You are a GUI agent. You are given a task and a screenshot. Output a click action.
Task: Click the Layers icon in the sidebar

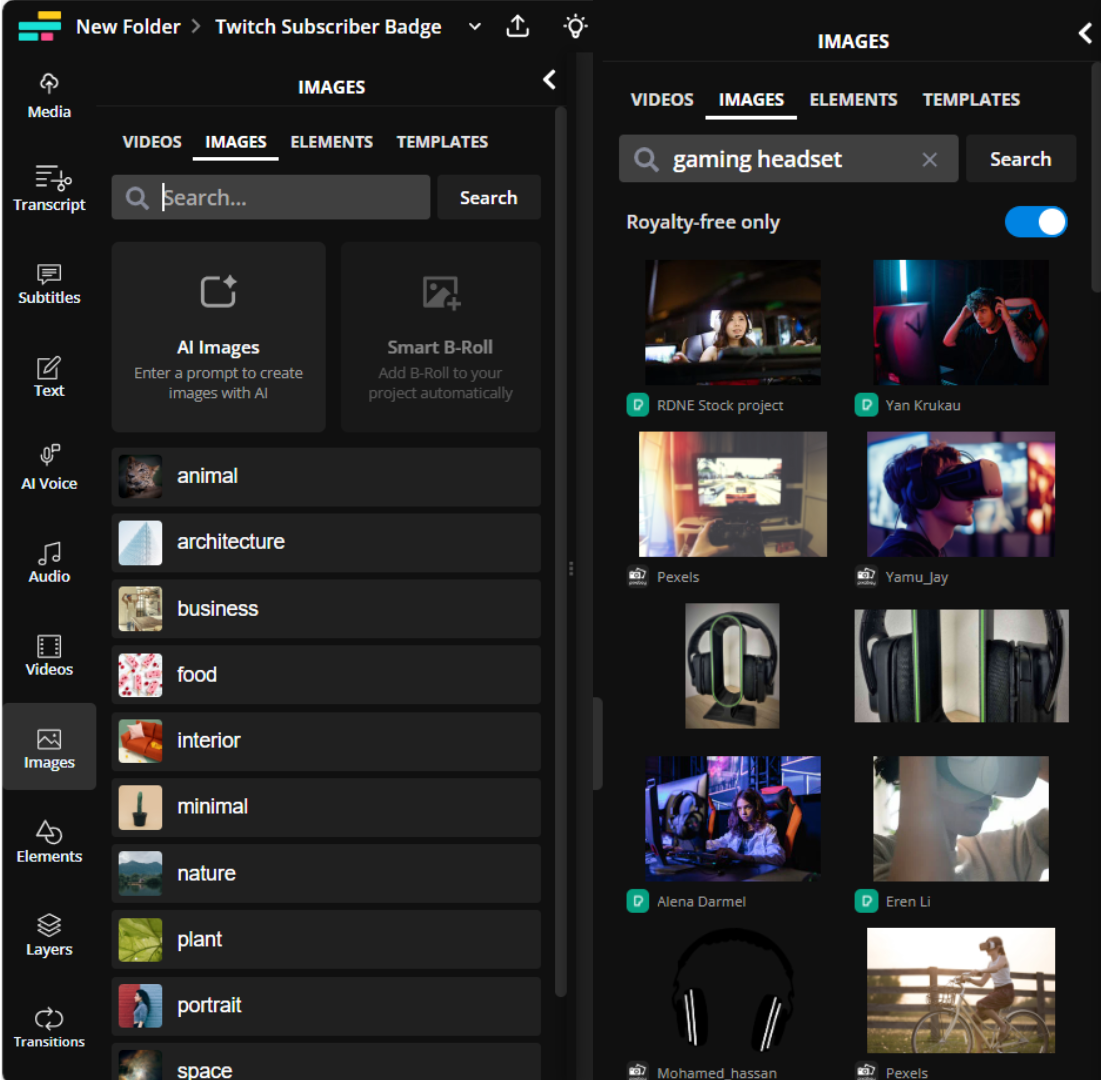click(x=48, y=934)
